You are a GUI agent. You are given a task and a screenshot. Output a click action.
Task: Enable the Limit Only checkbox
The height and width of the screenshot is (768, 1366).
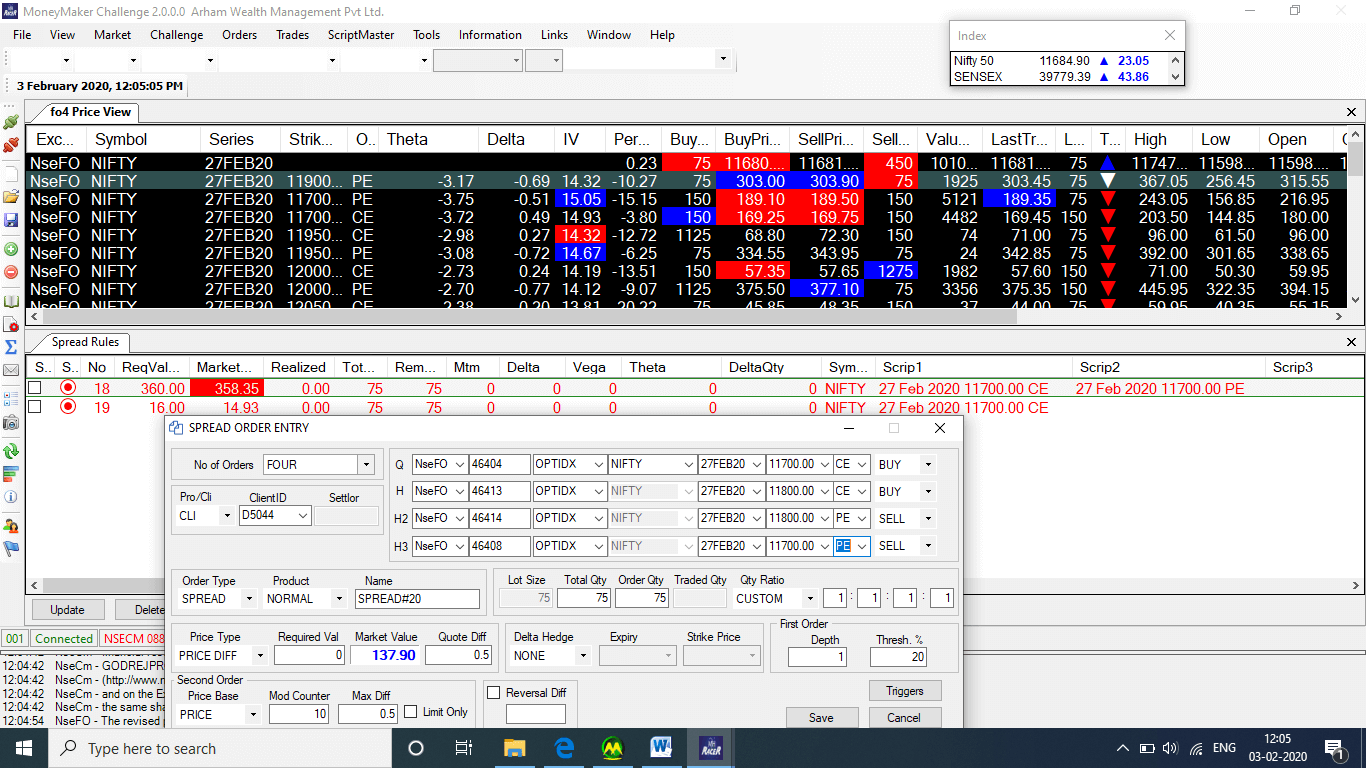(410, 712)
